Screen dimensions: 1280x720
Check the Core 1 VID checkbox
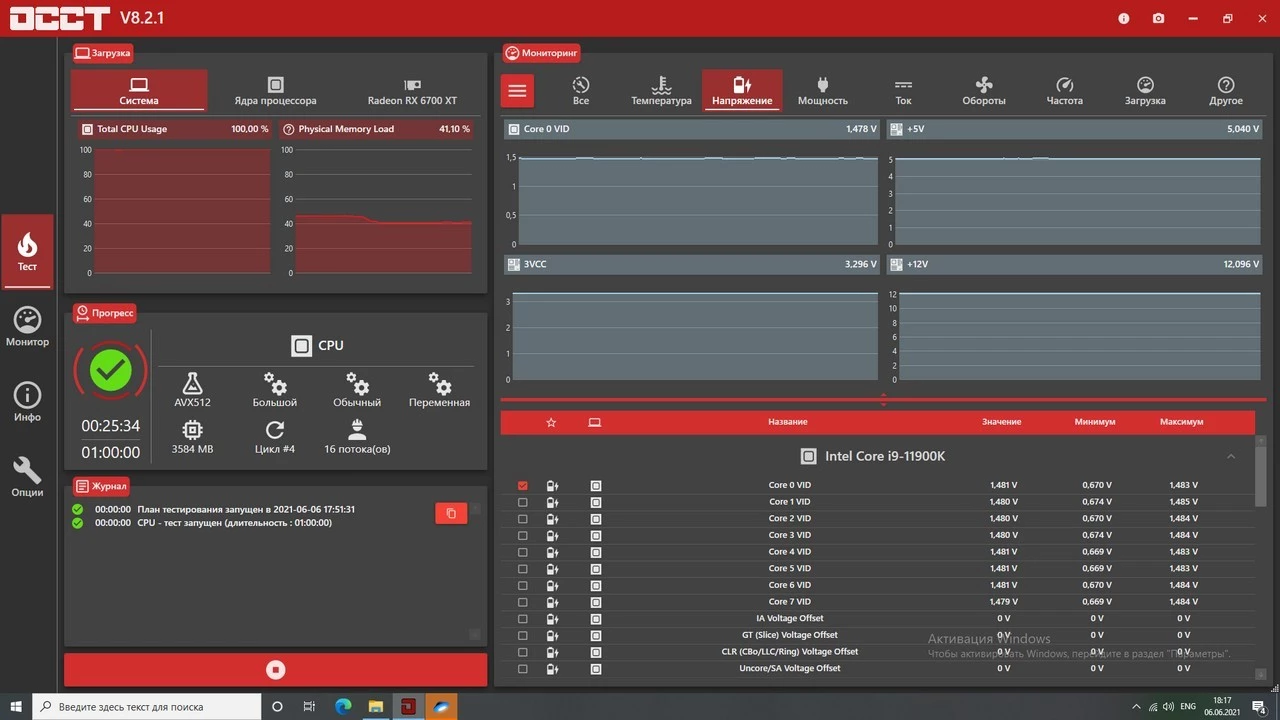coord(523,502)
